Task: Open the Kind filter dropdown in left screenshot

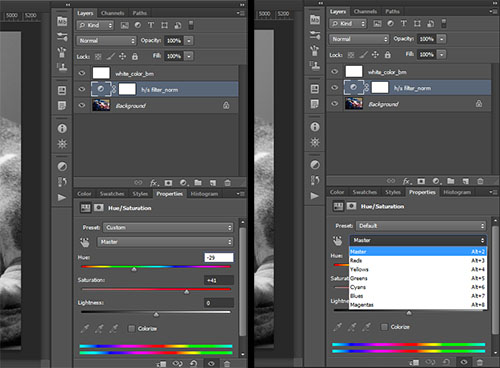Action: 95,25
